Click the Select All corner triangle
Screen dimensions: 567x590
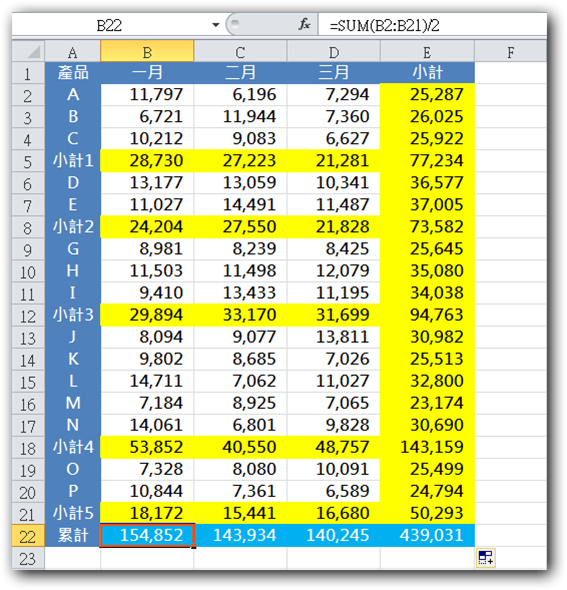click(28, 52)
